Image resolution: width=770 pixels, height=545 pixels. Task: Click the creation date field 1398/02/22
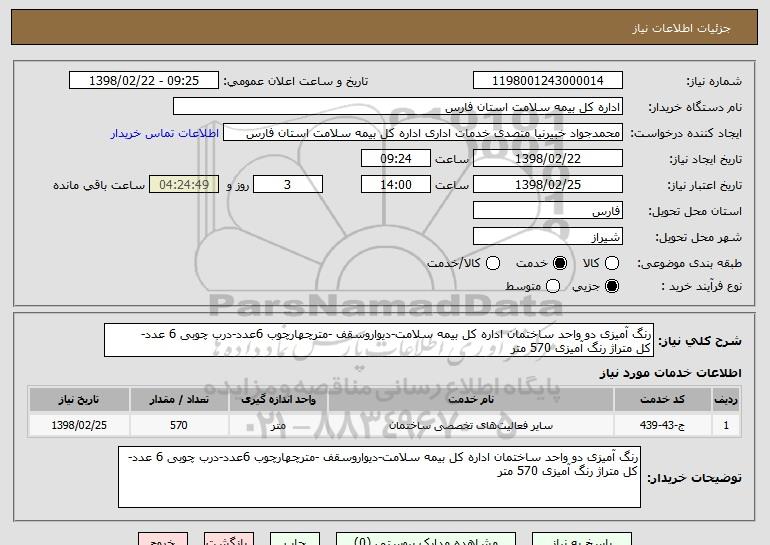coord(548,159)
